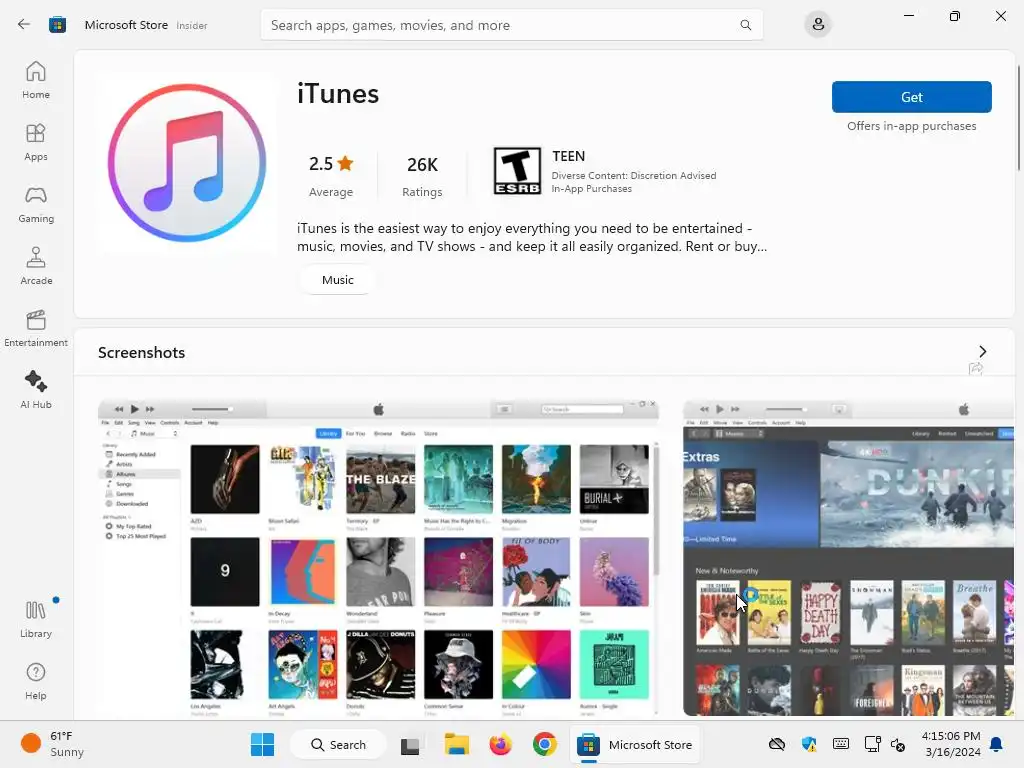Launch File Explorer from the taskbar
This screenshot has width=1024, height=768.
(456, 744)
